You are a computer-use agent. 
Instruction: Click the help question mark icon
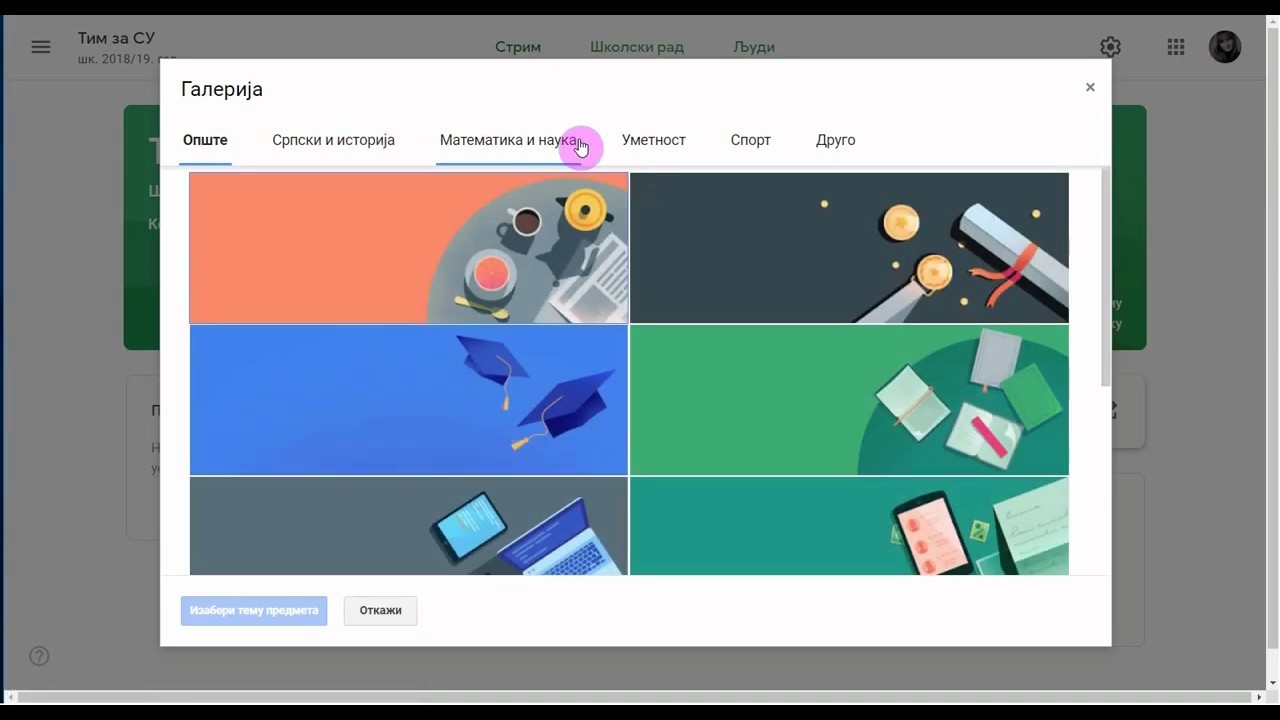(x=39, y=656)
